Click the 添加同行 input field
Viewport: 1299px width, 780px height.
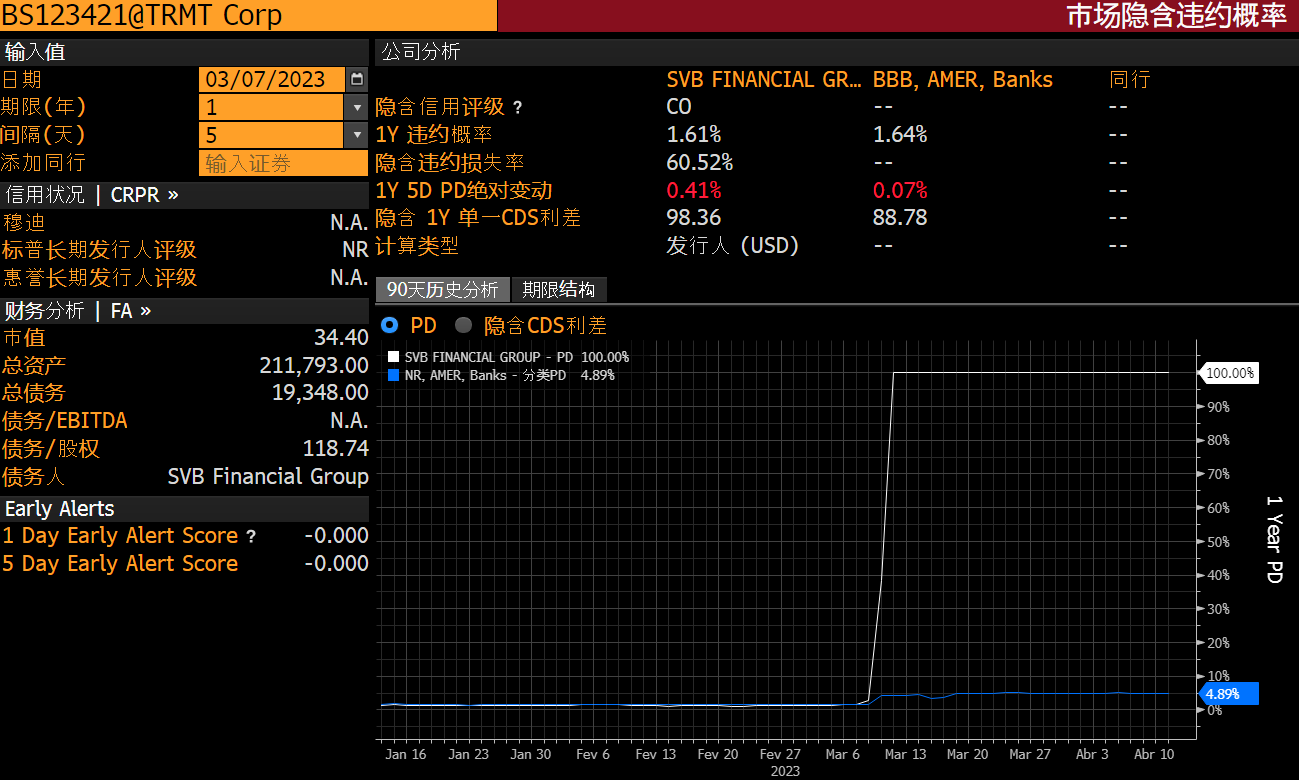pos(283,162)
